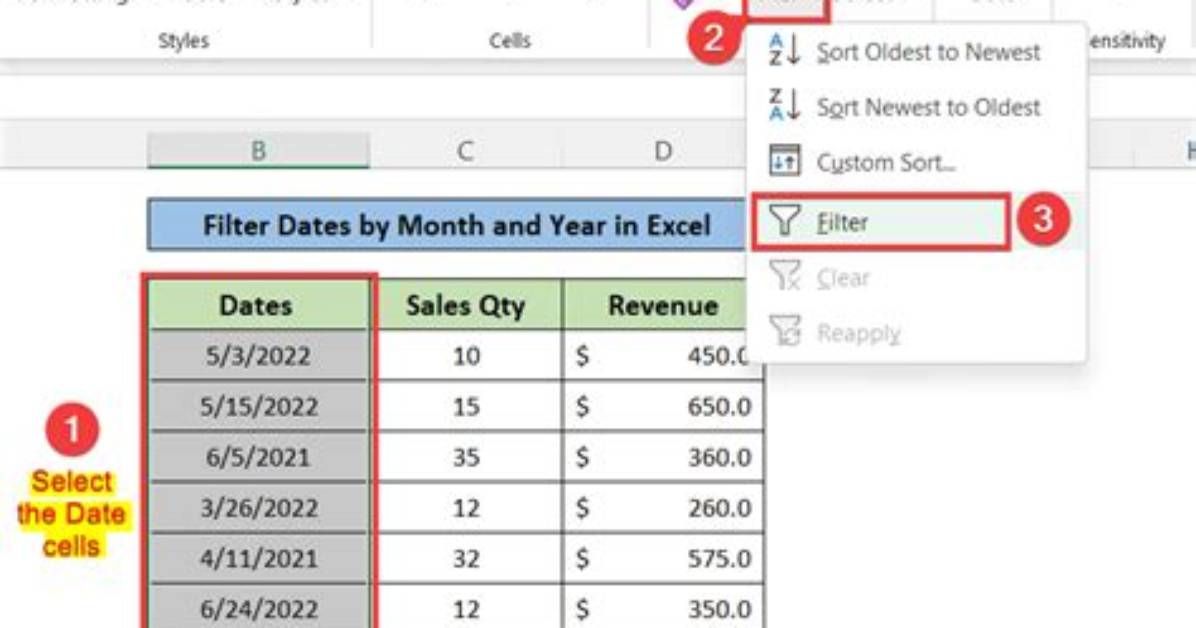
Task: Click the Custom Sort icon
Action: 784,161
